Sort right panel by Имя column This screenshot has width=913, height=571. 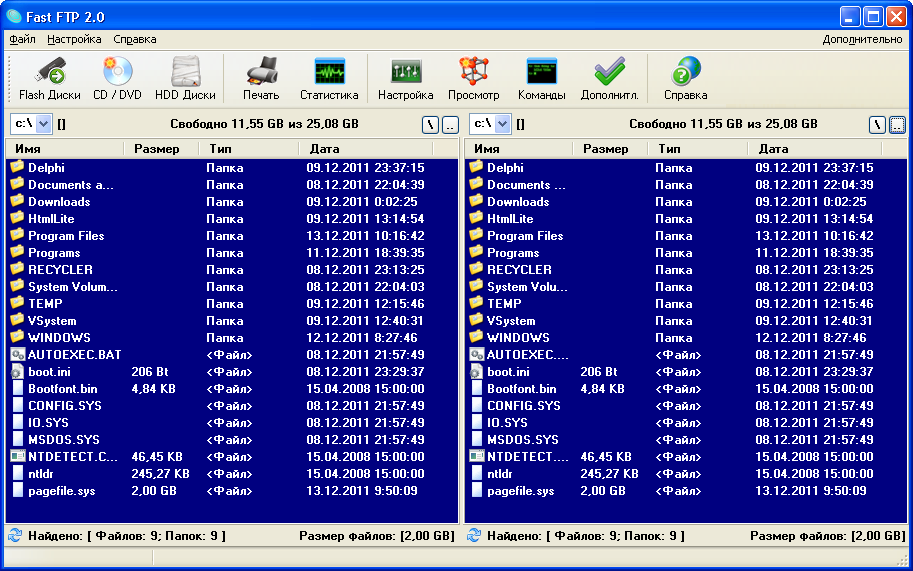tap(519, 148)
